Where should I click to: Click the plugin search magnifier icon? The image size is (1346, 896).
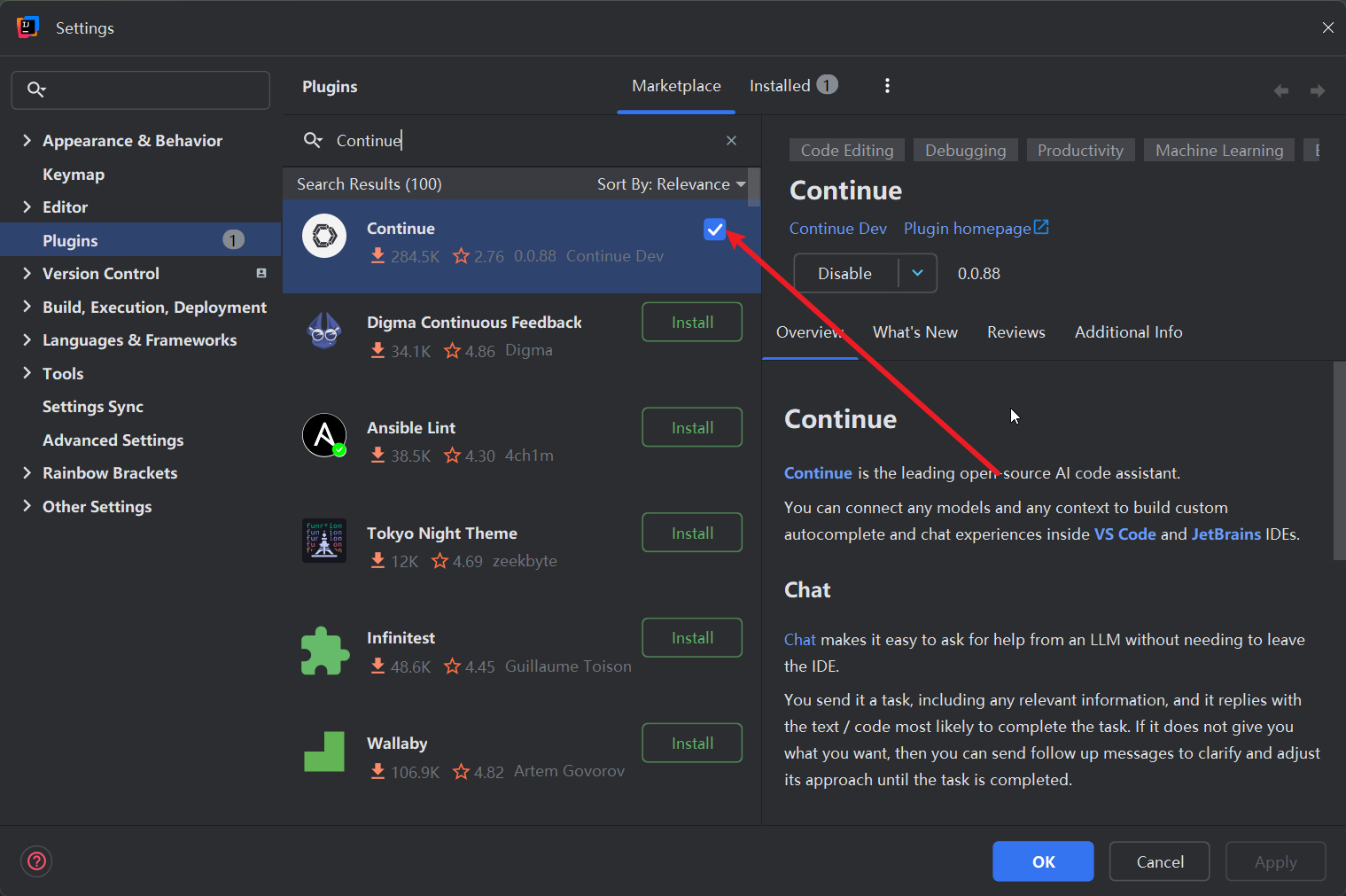tap(313, 140)
